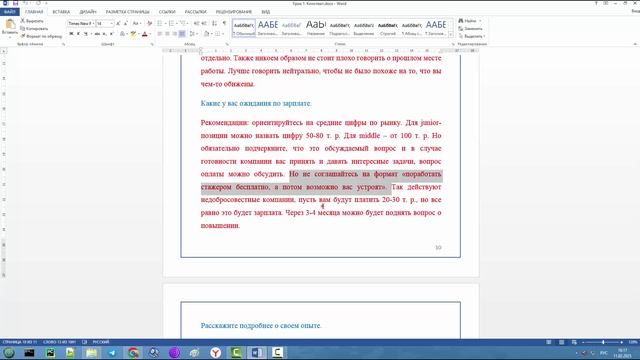The height and width of the screenshot is (360, 640).
Task: Toggle Underline formatting
Action: click(85, 34)
